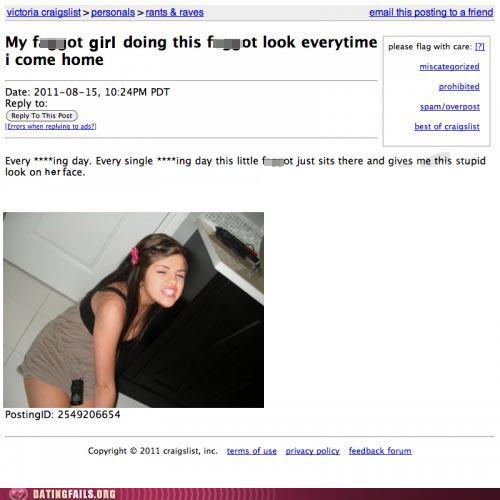Click email this posting to a friend
This screenshot has height=500, width=500.
[431, 12]
